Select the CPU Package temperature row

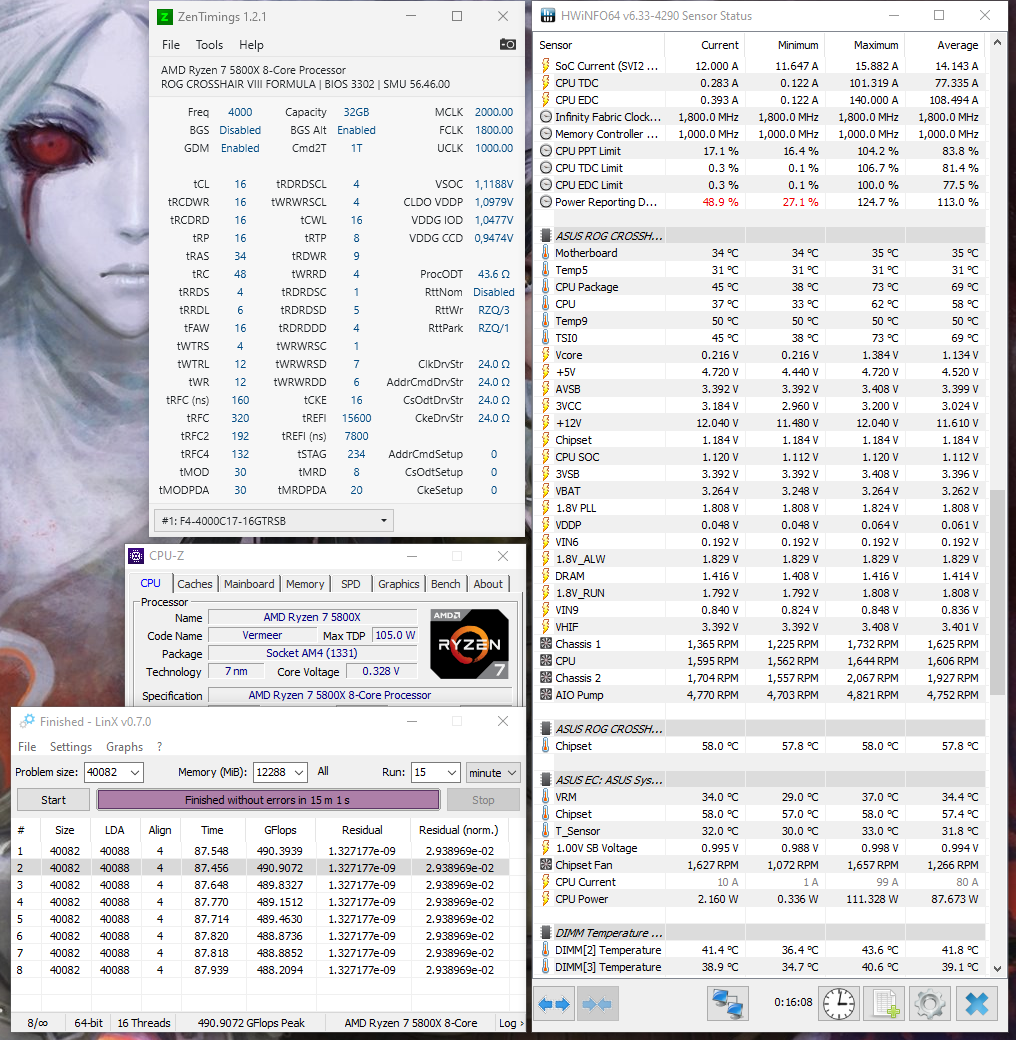coord(761,287)
